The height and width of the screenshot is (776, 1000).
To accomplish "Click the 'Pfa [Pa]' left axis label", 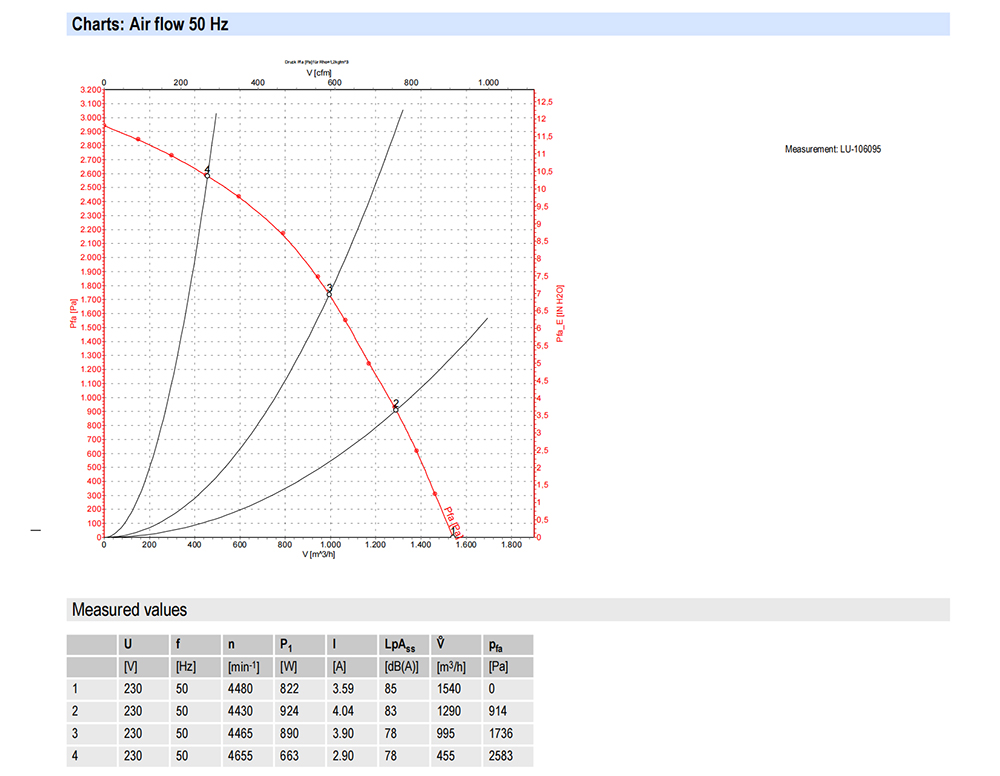I will coord(73,314).
